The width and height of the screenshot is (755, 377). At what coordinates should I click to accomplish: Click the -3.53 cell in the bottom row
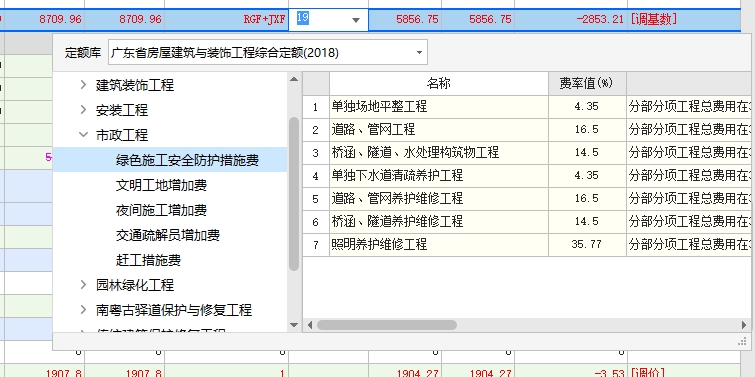(571, 372)
